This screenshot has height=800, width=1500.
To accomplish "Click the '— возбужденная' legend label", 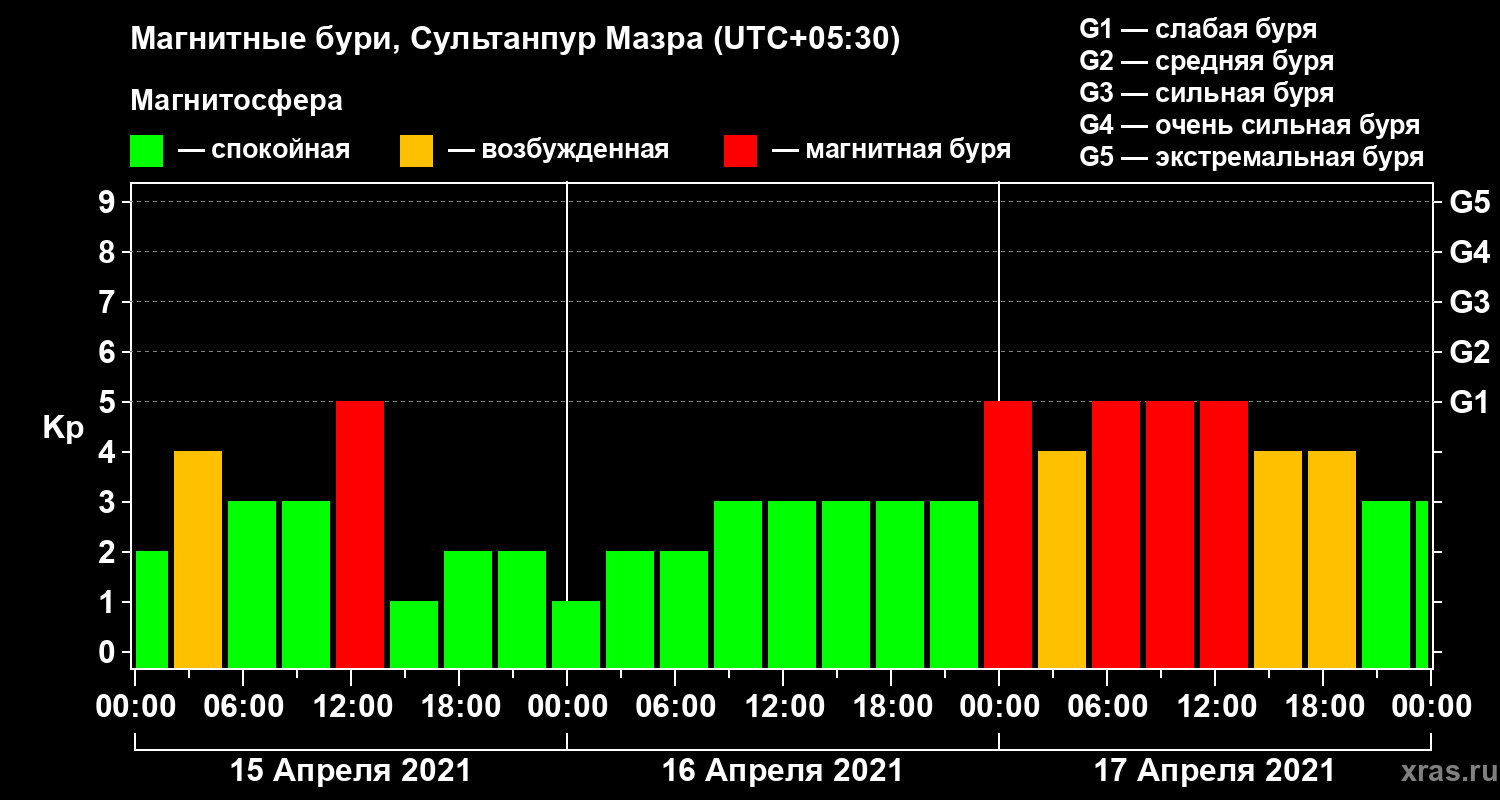I will click(x=557, y=151).
